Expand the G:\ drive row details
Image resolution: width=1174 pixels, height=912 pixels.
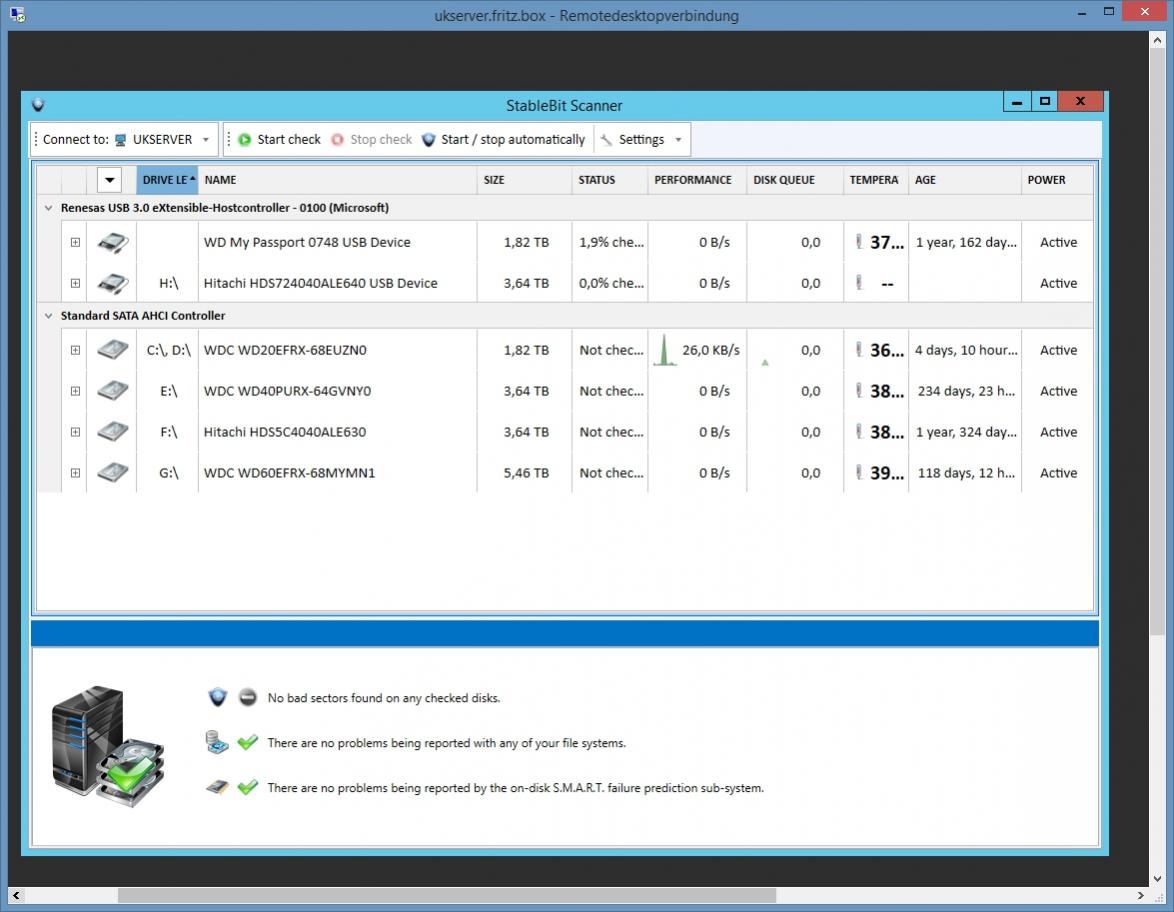75,472
